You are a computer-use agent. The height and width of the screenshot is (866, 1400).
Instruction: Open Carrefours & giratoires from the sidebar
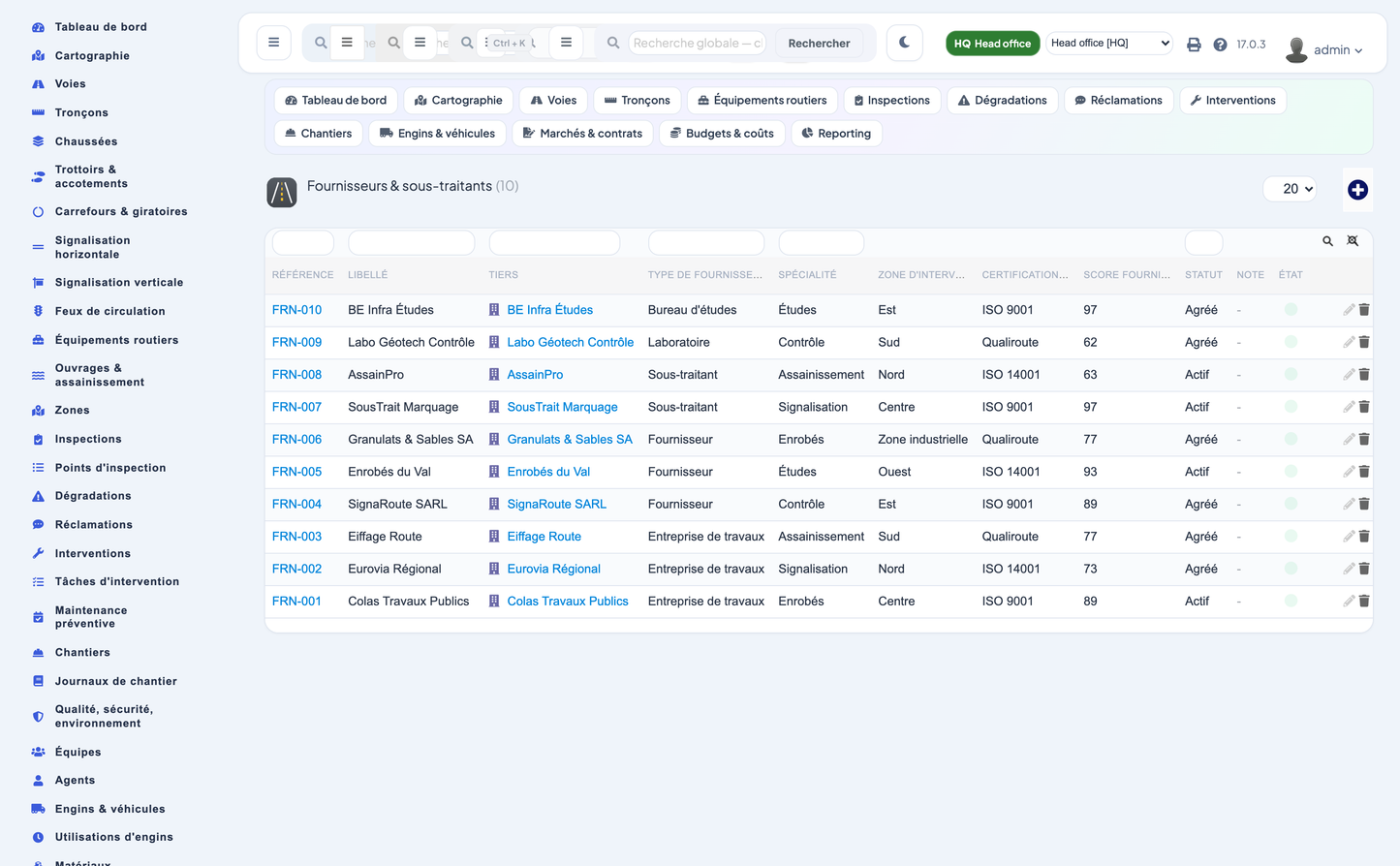(120, 212)
